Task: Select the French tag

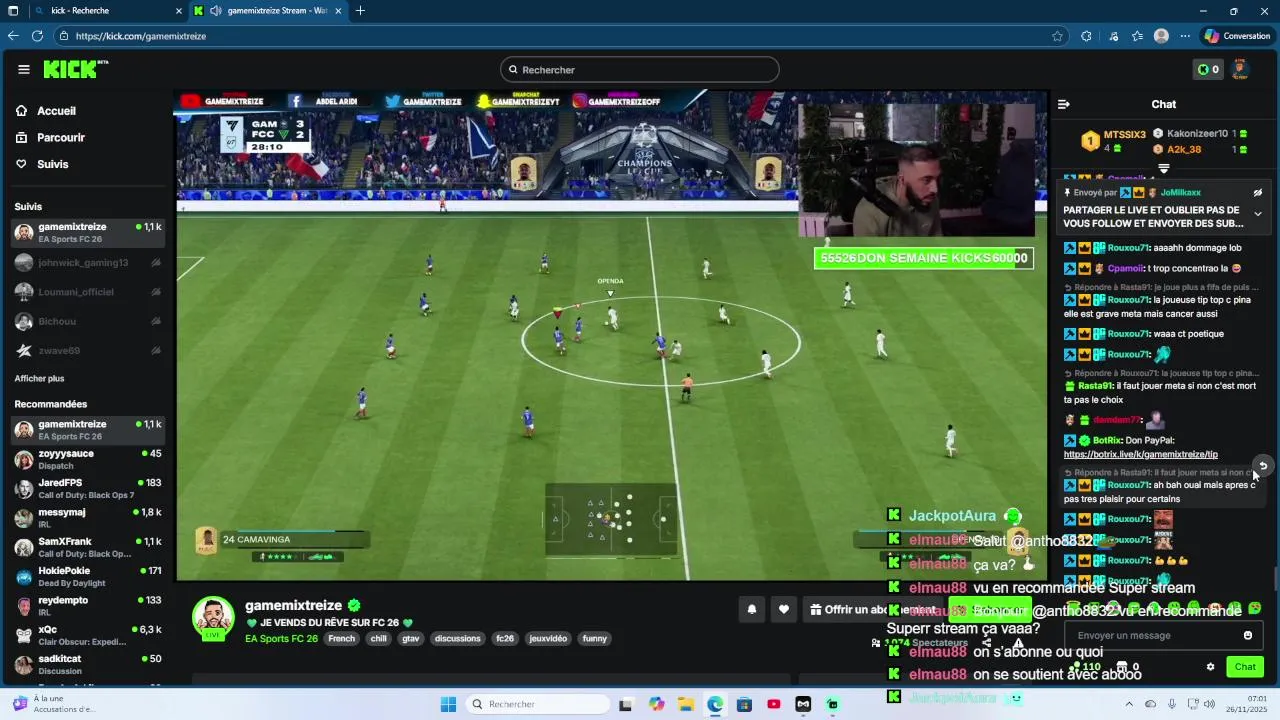Action: pos(342,638)
